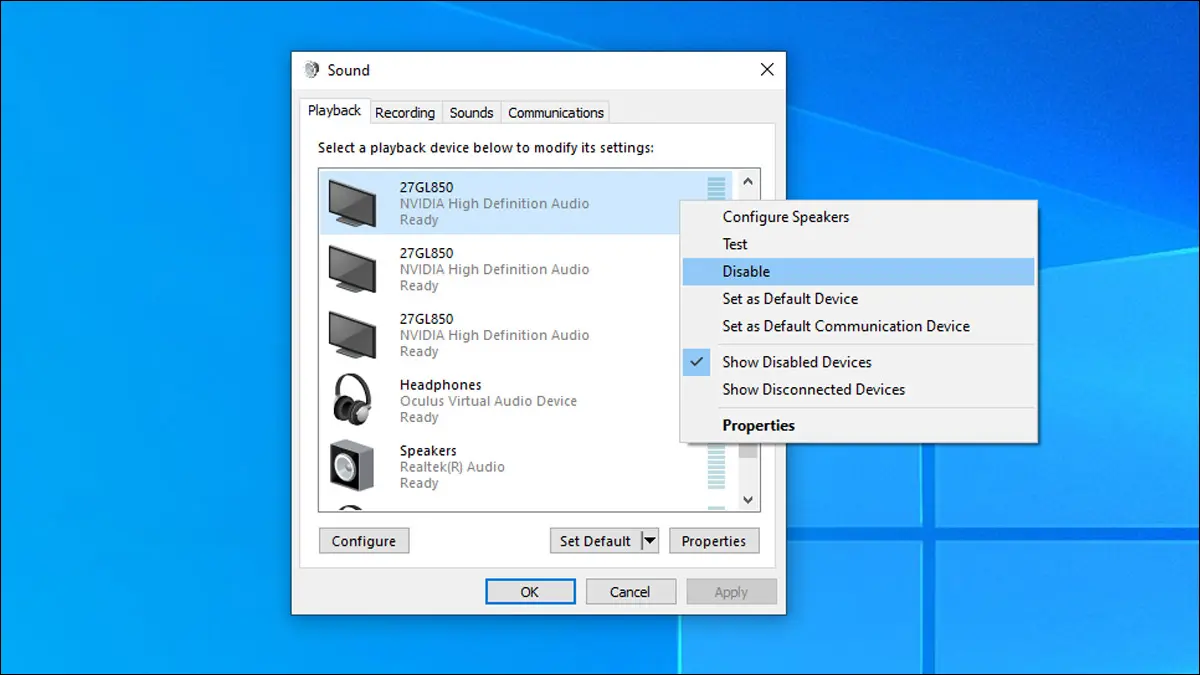Click the Set Default button
This screenshot has height=675, width=1200.
click(x=595, y=541)
